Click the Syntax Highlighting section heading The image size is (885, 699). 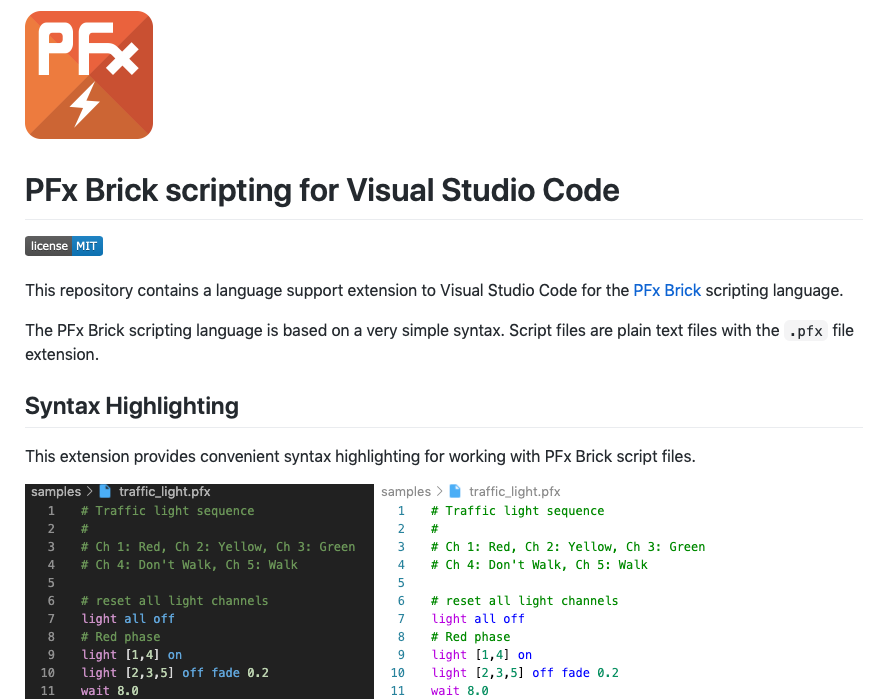132,406
